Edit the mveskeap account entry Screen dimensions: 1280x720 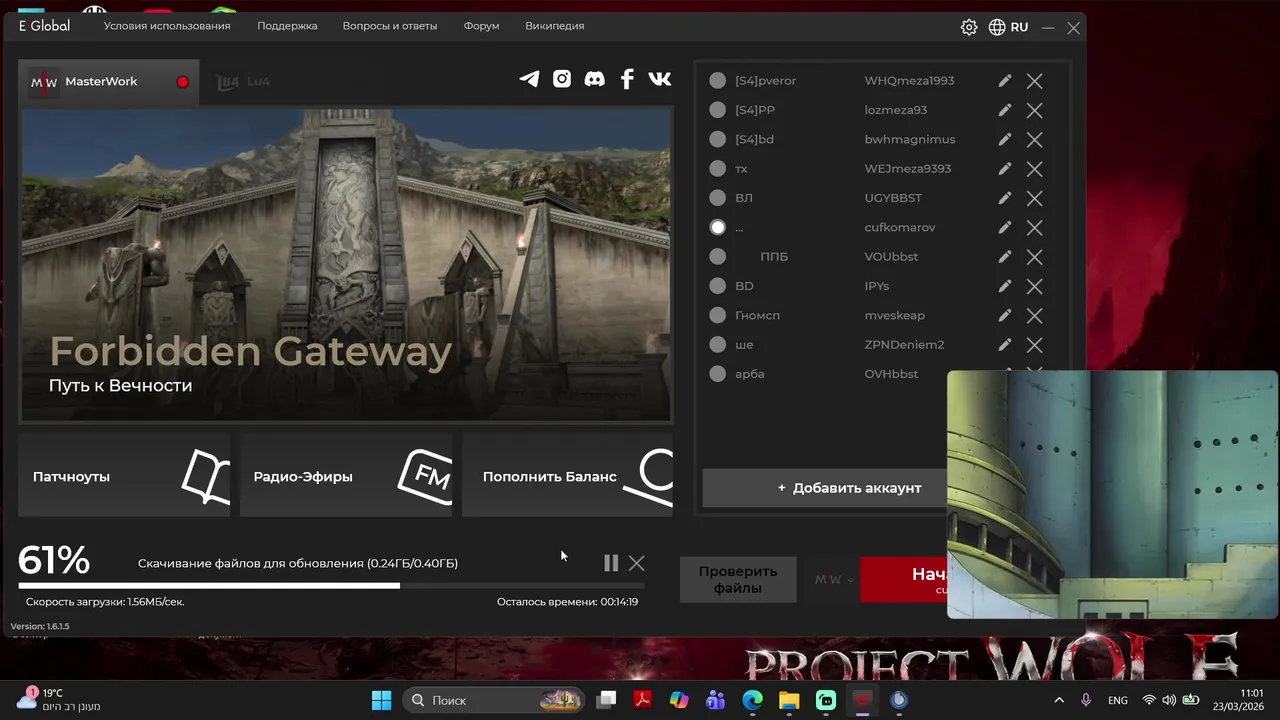(x=1005, y=315)
